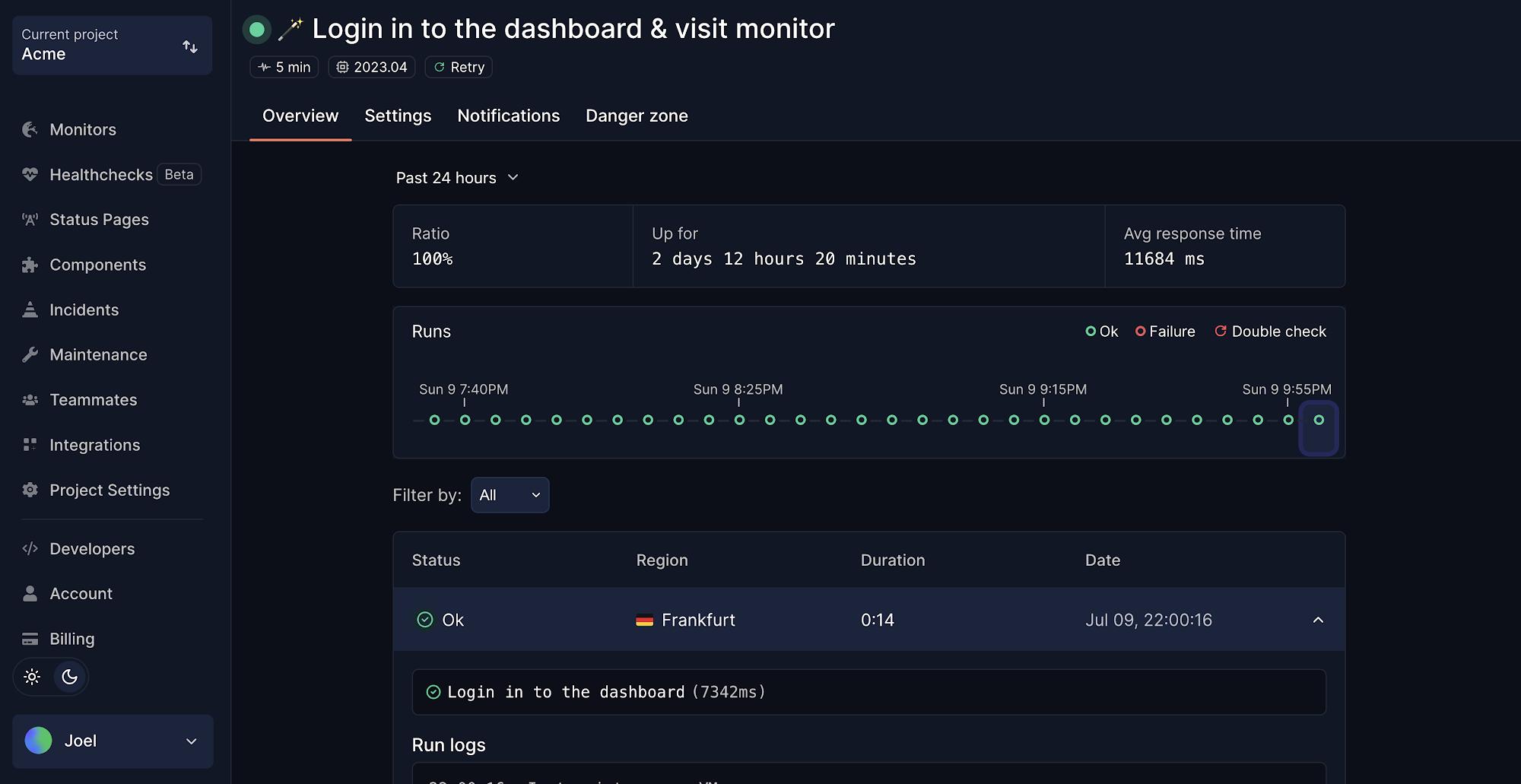Open the Developers sidebar link
The height and width of the screenshot is (784, 1521).
(x=92, y=549)
